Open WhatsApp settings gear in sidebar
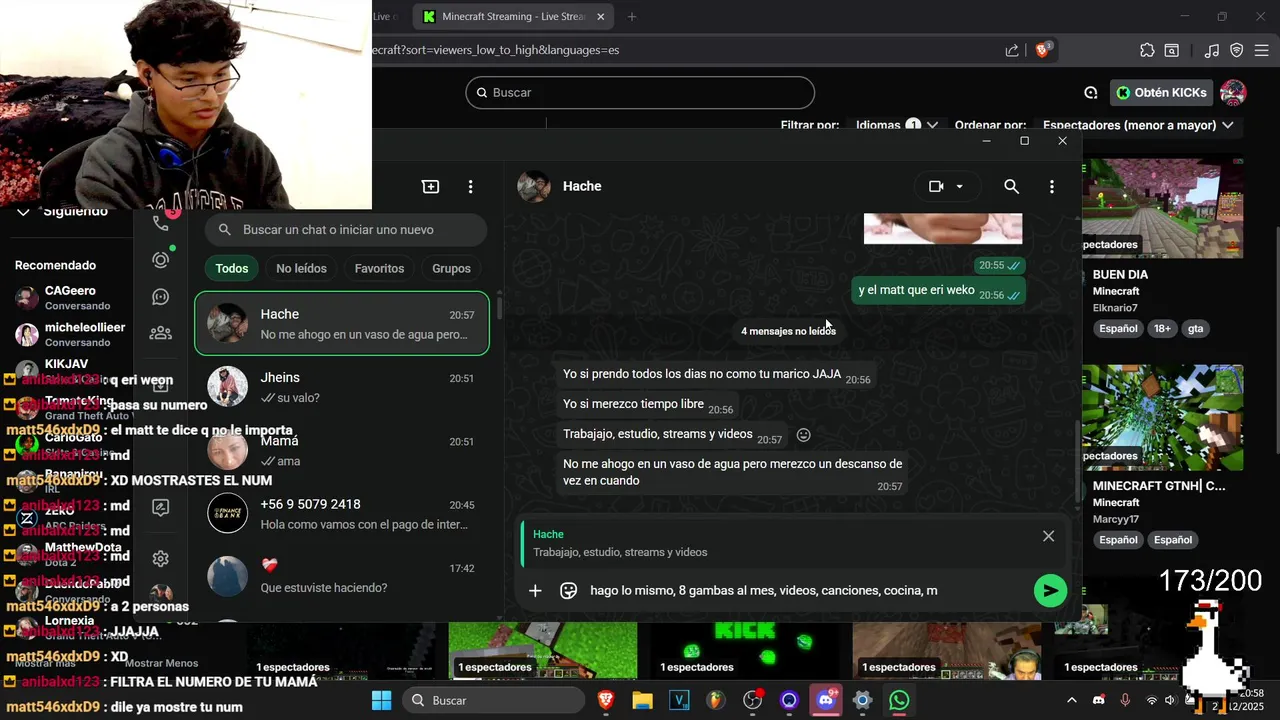The image size is (1280, 720). pyautogui.click(x=161, y=558)
